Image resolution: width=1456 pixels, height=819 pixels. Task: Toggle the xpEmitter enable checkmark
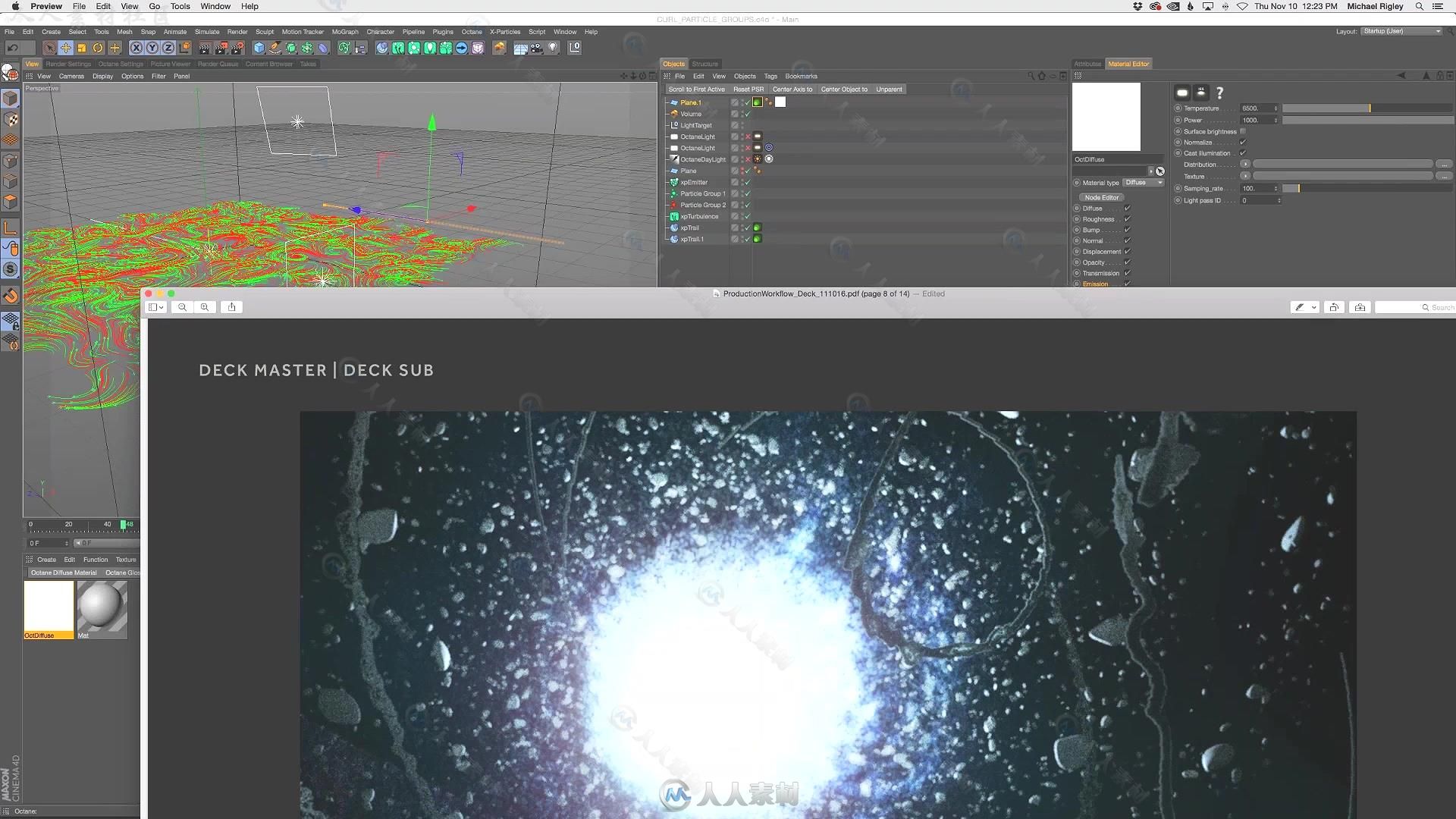[747, 182]
